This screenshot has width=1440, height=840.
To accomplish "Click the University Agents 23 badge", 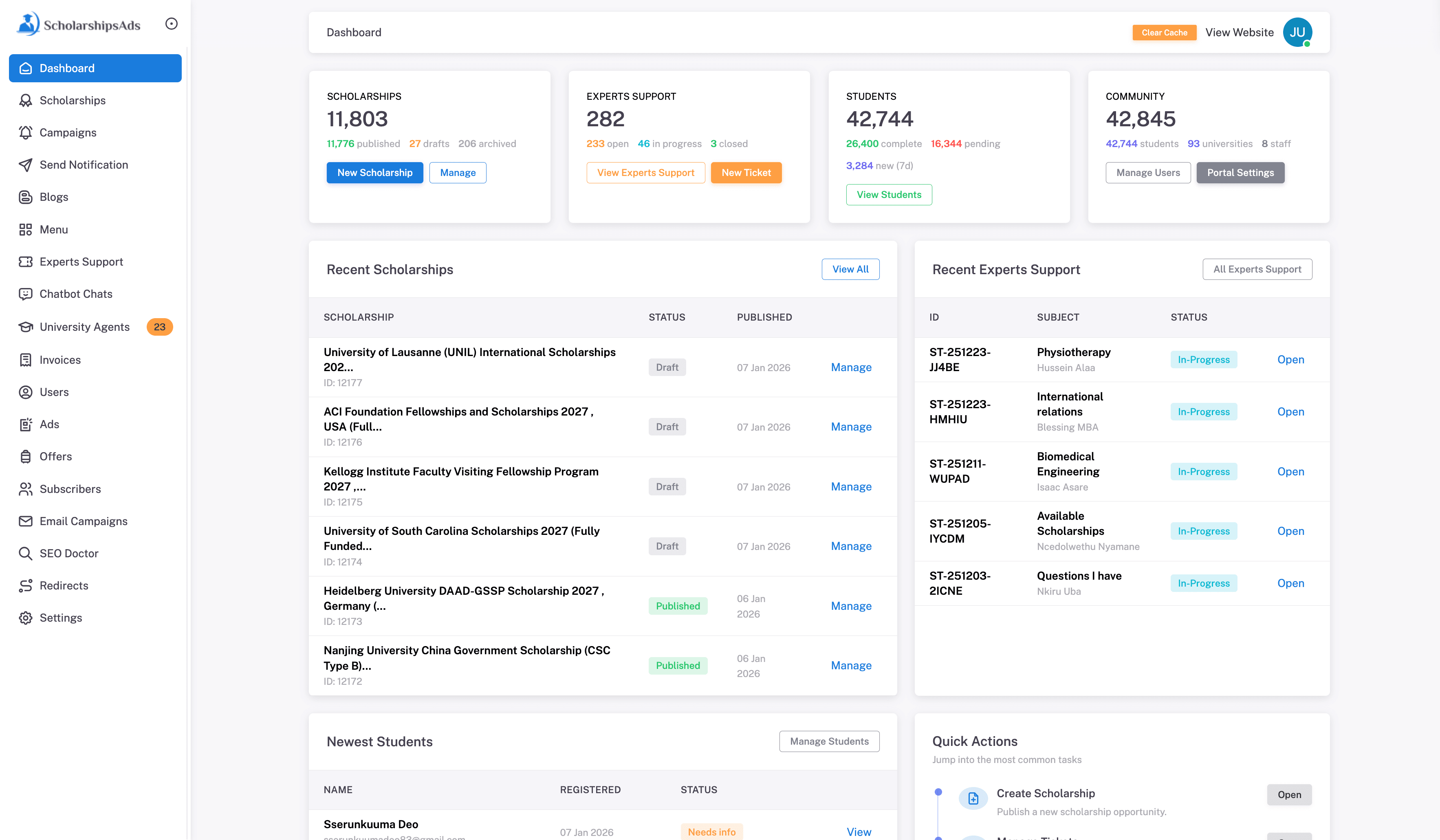I will coord(159,327).
